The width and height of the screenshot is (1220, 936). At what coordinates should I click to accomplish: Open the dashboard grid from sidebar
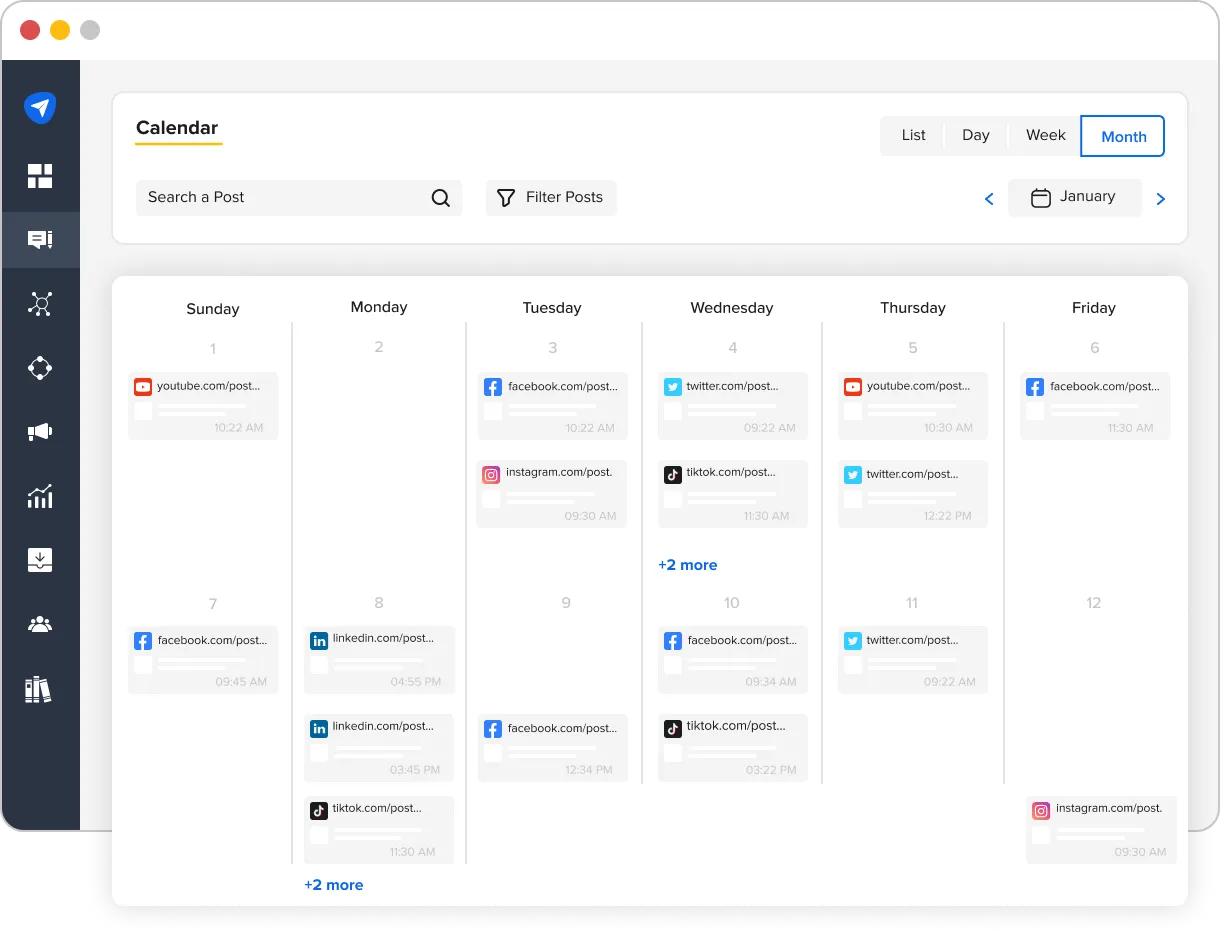pos(40,175)
